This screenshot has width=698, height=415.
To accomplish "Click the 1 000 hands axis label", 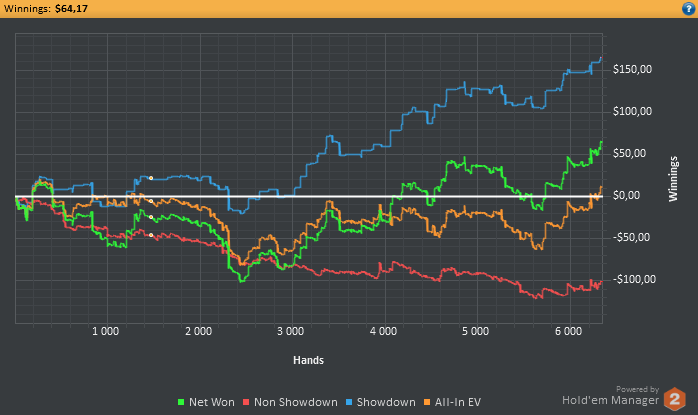I will (106, 331).
